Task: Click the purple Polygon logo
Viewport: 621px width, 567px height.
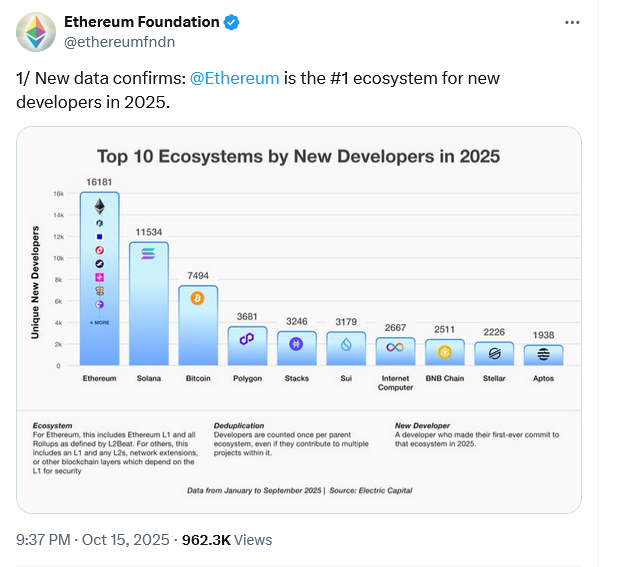Action: coord(246,340)
